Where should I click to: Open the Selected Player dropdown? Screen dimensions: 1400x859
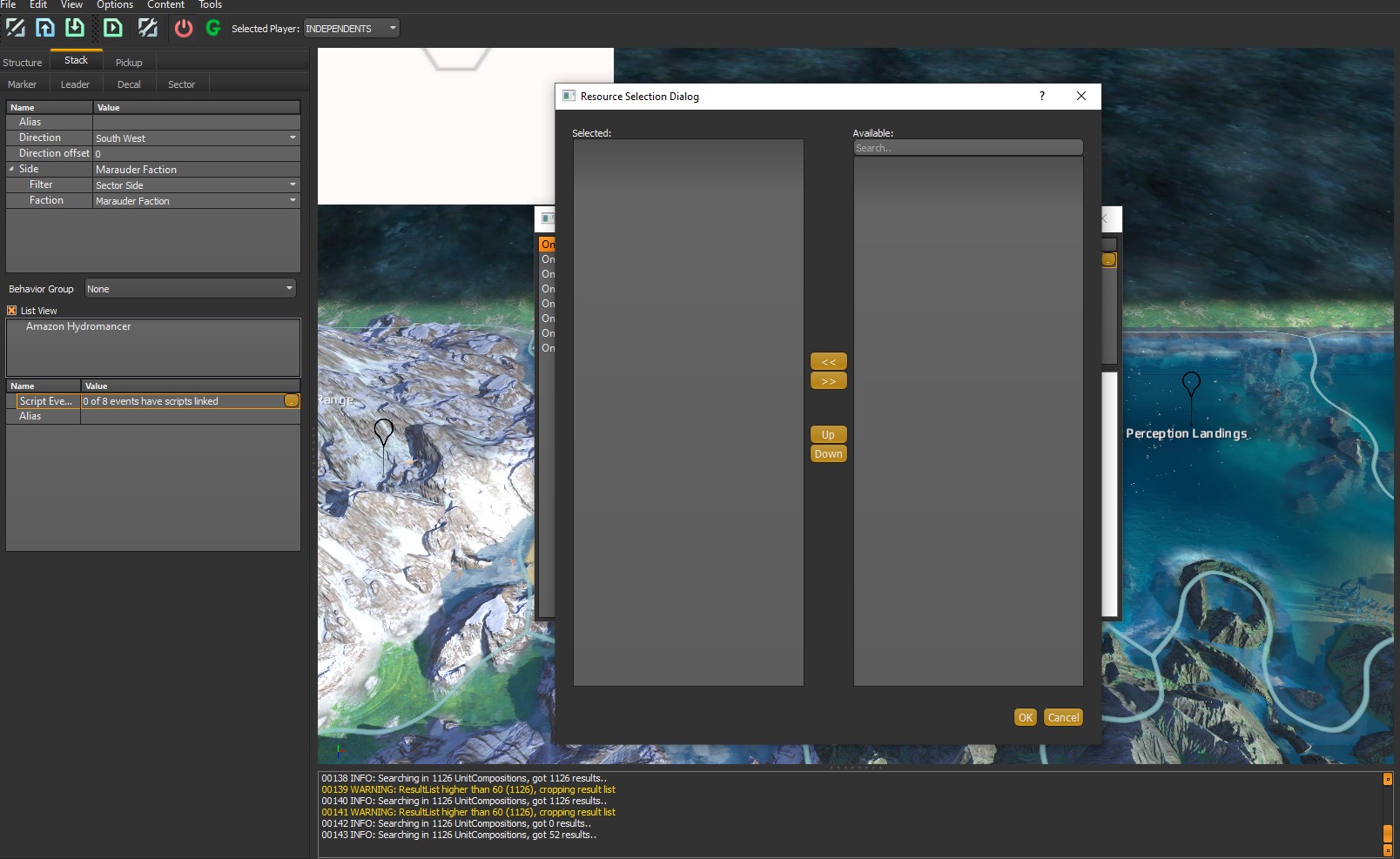pos(352,29)
